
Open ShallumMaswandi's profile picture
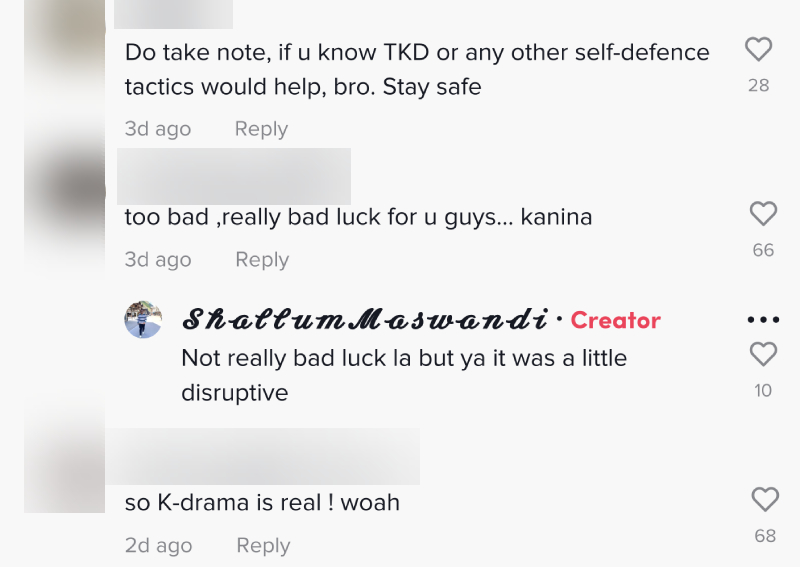(143, 319)
